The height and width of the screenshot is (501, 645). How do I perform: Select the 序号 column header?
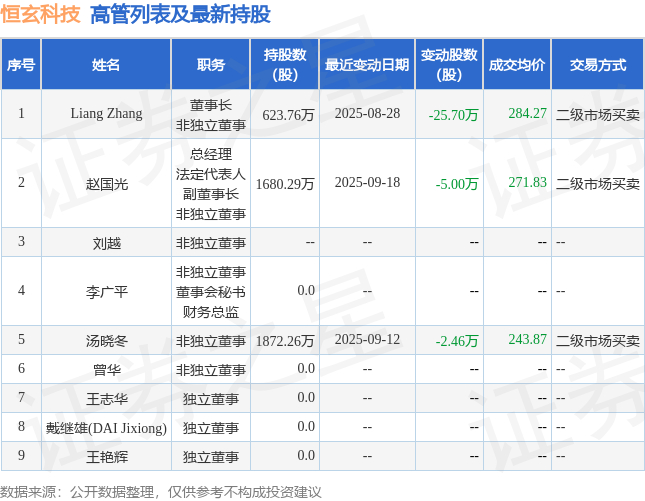click(21, 65)
